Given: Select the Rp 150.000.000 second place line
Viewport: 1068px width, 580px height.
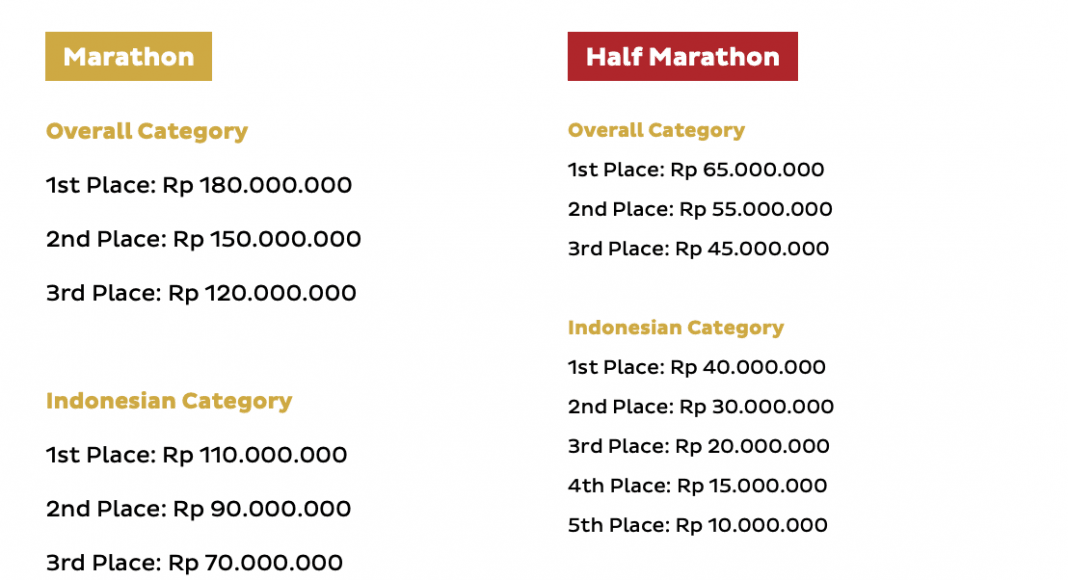Looking at the screenshot, I should click(203, 239).
